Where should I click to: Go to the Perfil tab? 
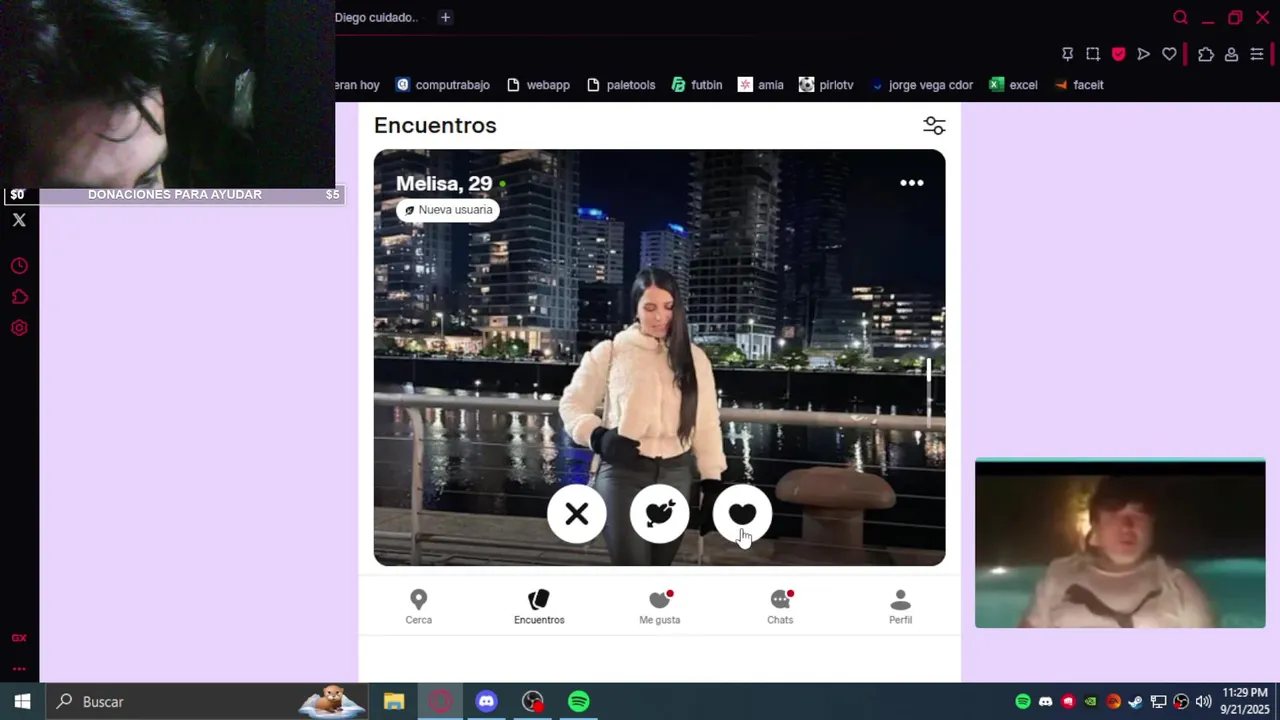point(900,607)
